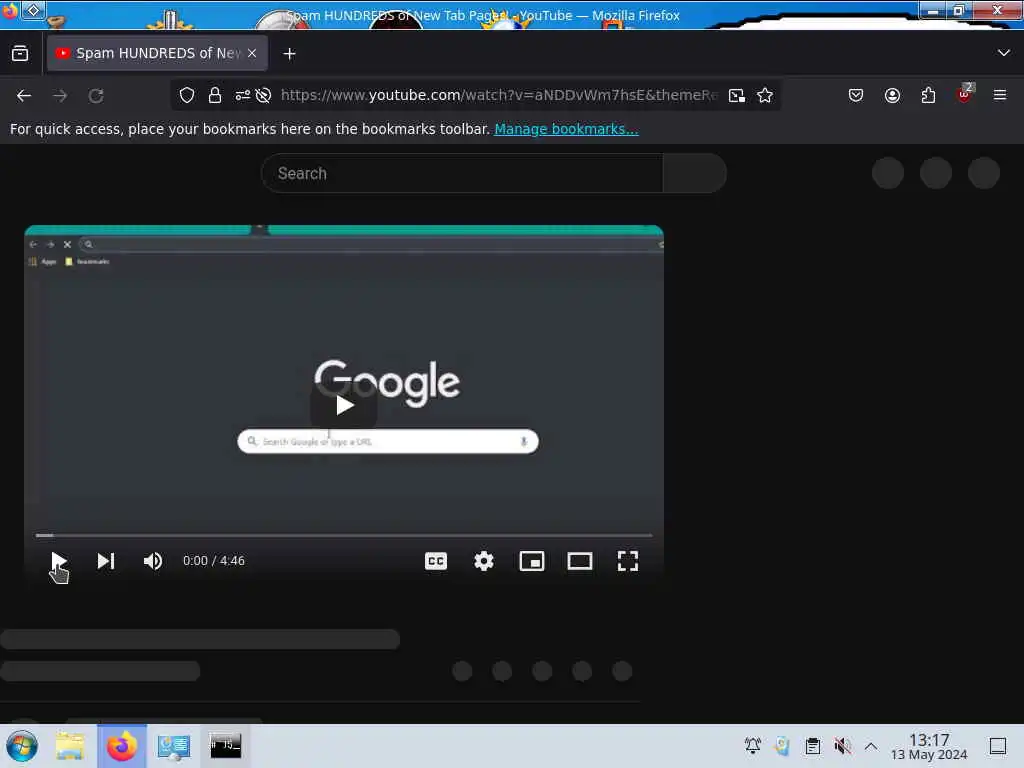This screenshot has height=768, width=1024.
Task: Click the forward navigation arrow
Action: tap(60, 96)
